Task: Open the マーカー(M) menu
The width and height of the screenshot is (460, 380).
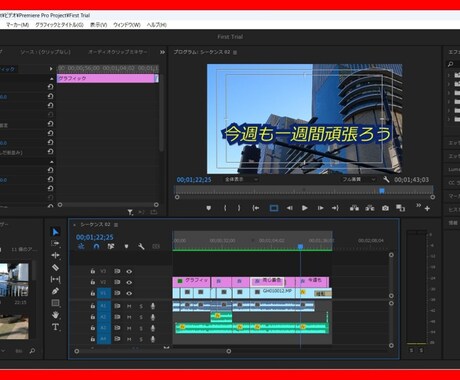Action: (17, 25)
